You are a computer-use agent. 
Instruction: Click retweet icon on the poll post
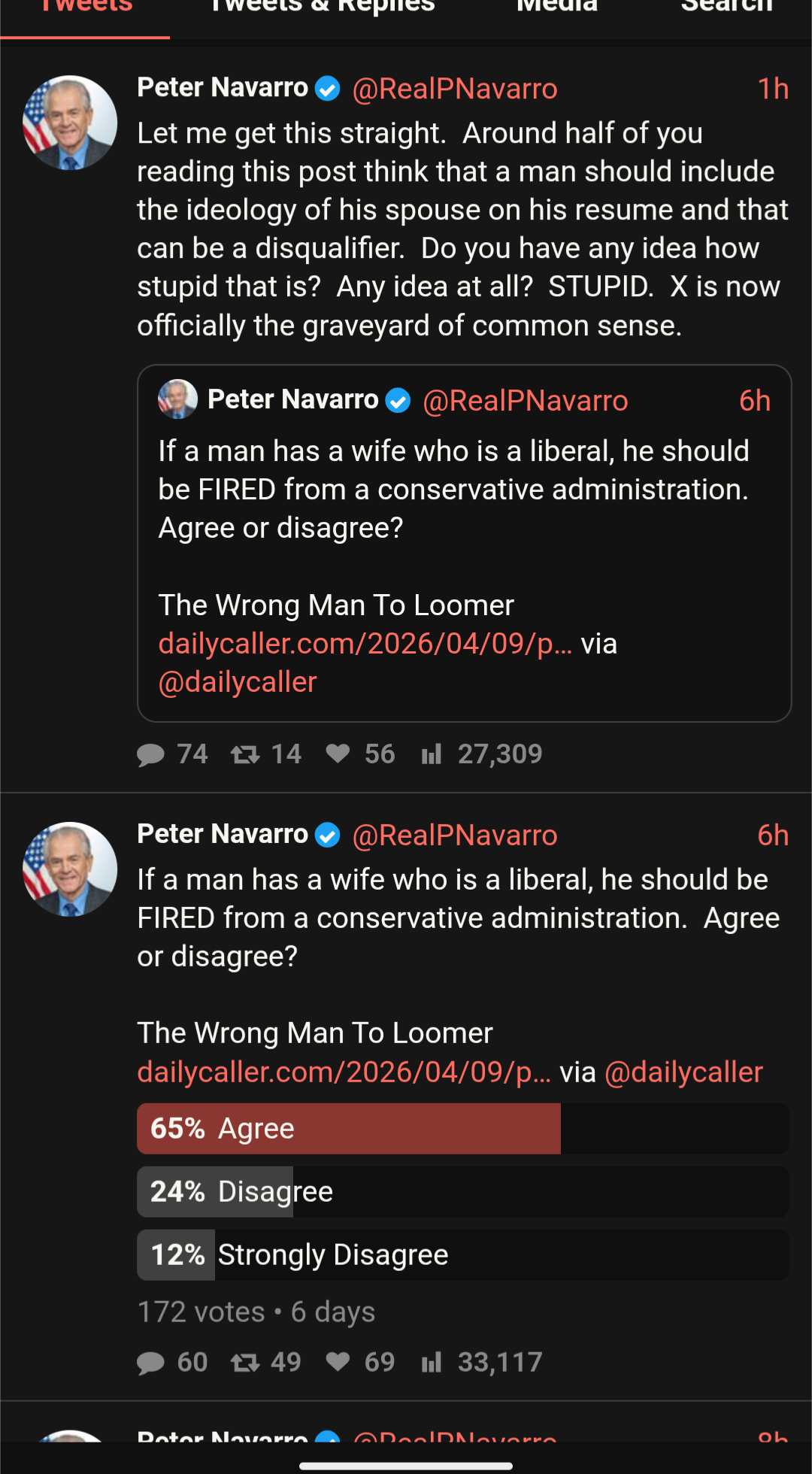245,1362
